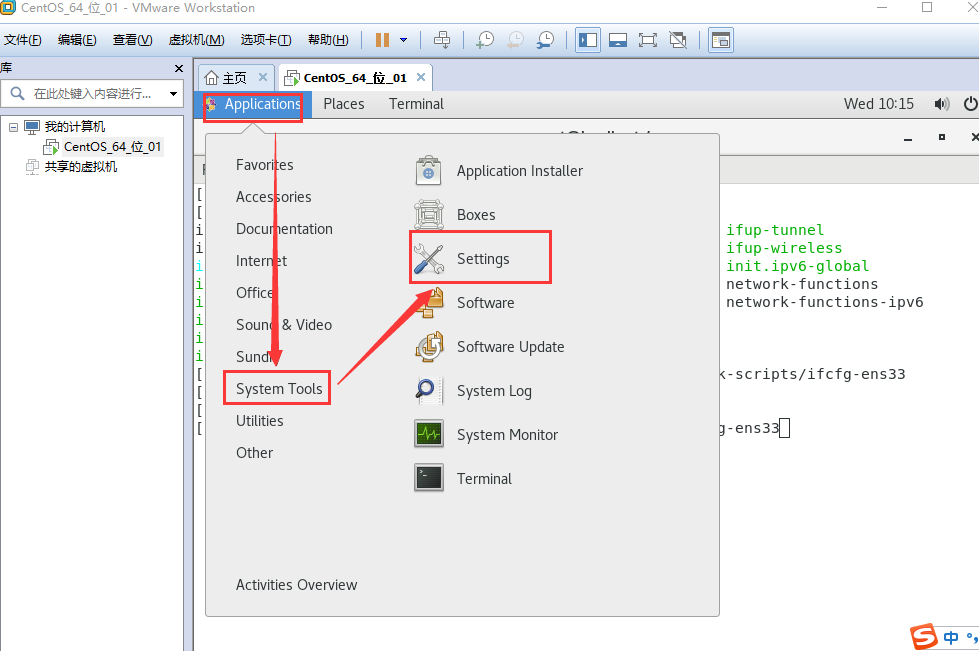The width and height of the screenshot is (979, 651).
Task: Revert to the previous snapshot icon
Action: (515, 40)
